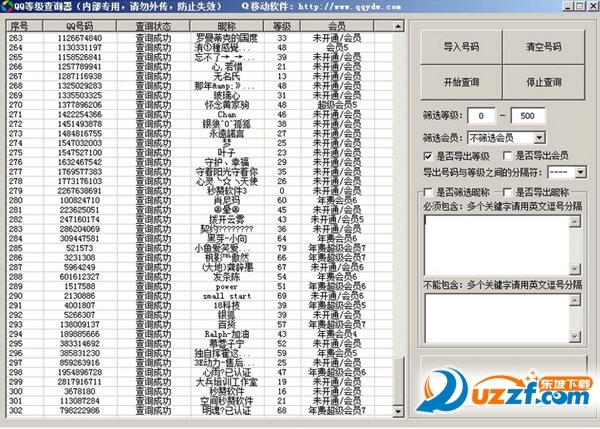Click the list scrollbar down arrow
The image size is (600, 429).
coord(398,411)
